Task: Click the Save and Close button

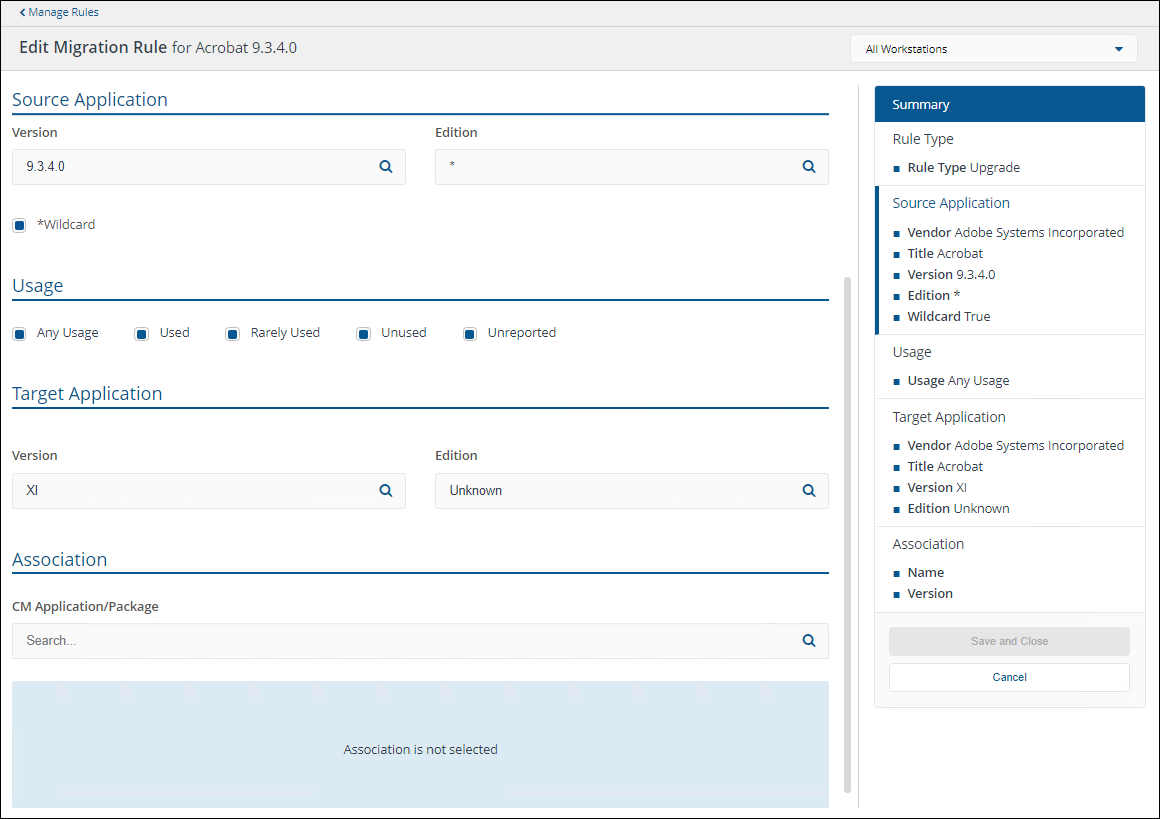Action: 1009,641
